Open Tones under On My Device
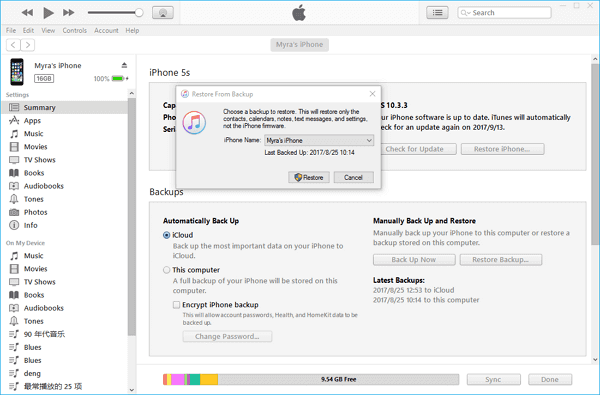The height and width of the screenshot is (395, 600). pos(65,321)
